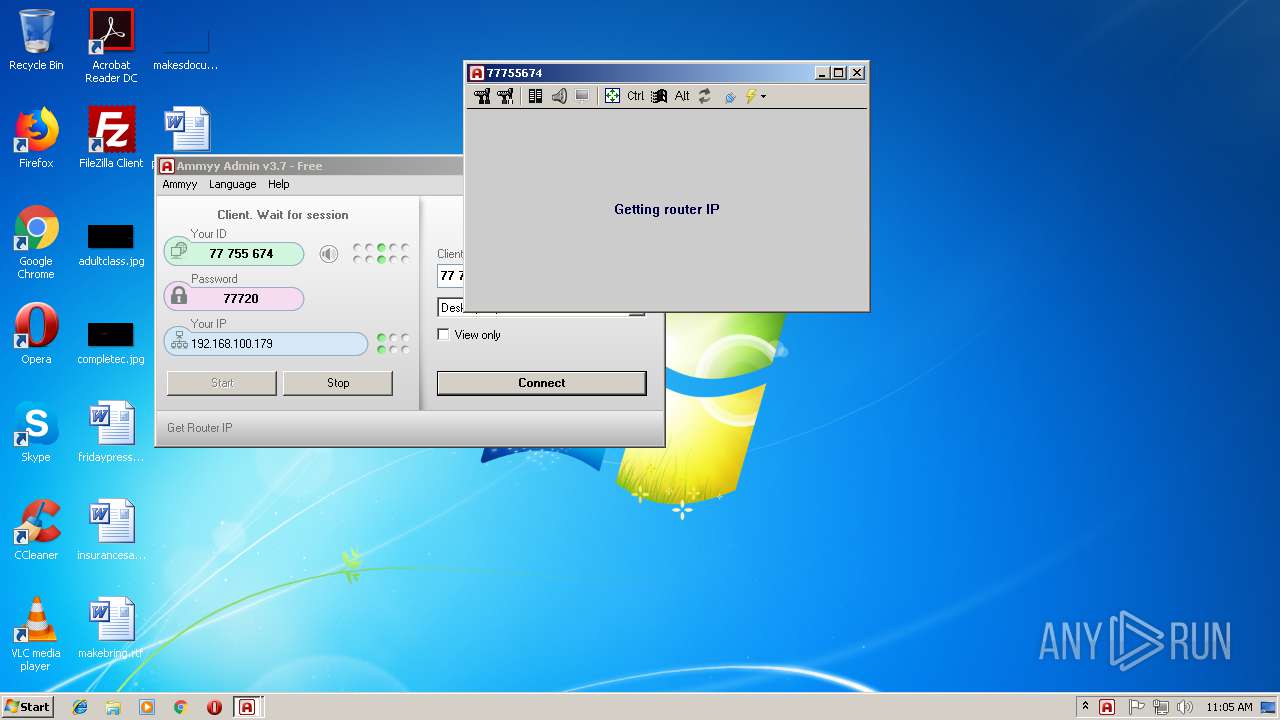Click the Your IP field 192.168.100.179

[x=266, y=343]
